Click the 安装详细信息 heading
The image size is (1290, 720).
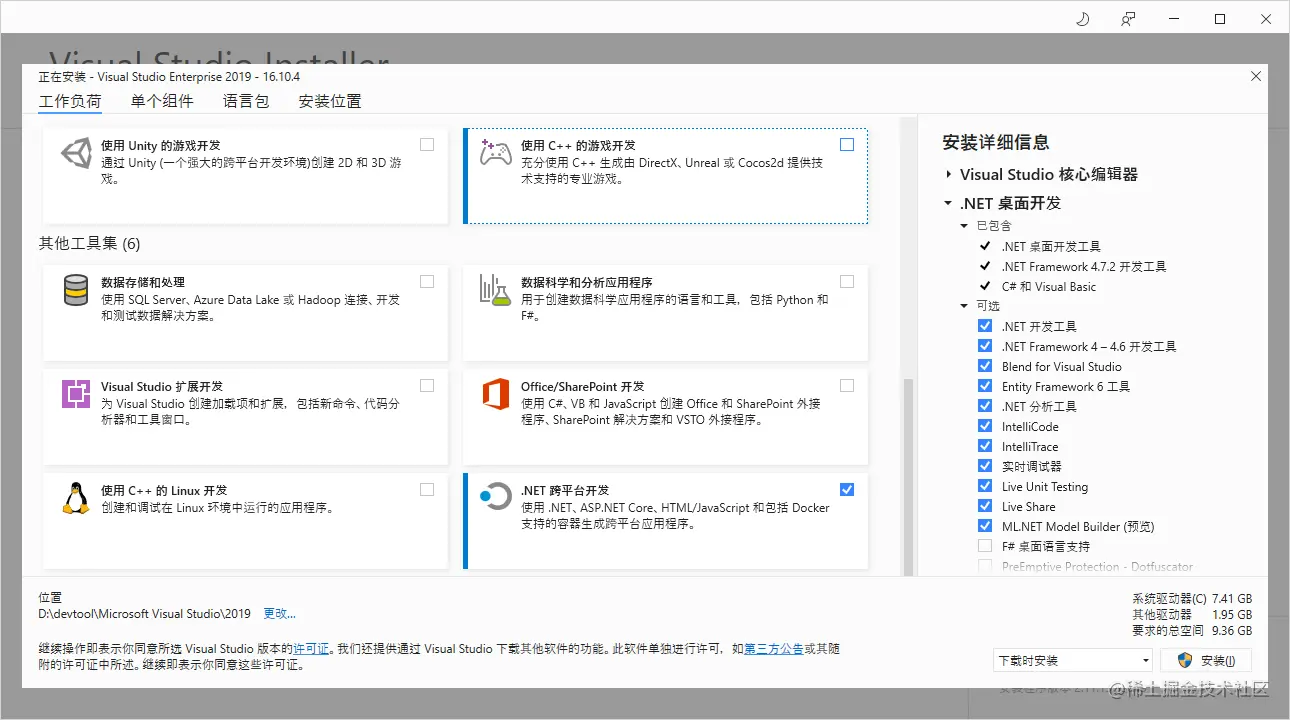[x=996, y=142]
